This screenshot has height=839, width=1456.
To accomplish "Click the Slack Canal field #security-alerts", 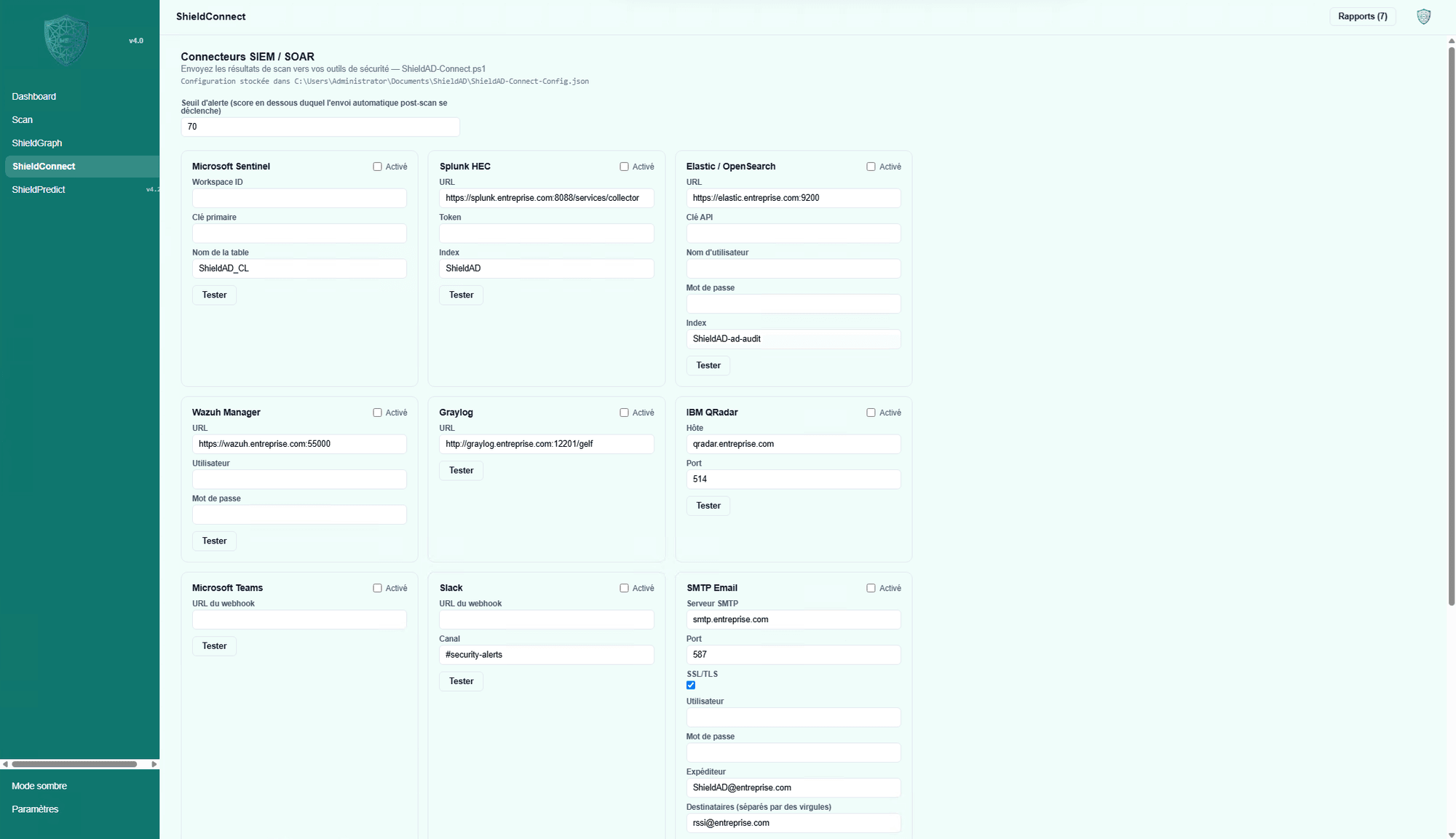I will (x=546, y=655).
